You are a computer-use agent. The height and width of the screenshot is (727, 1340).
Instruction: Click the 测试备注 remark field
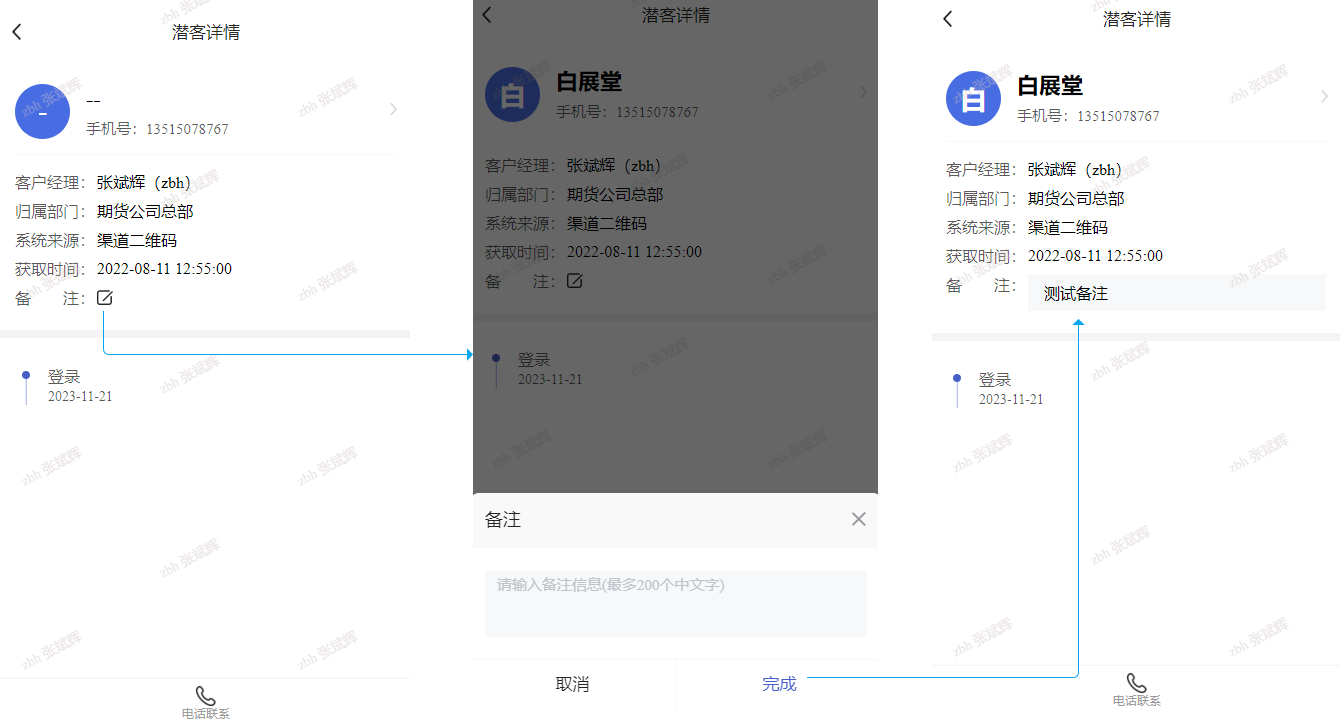1177,293
